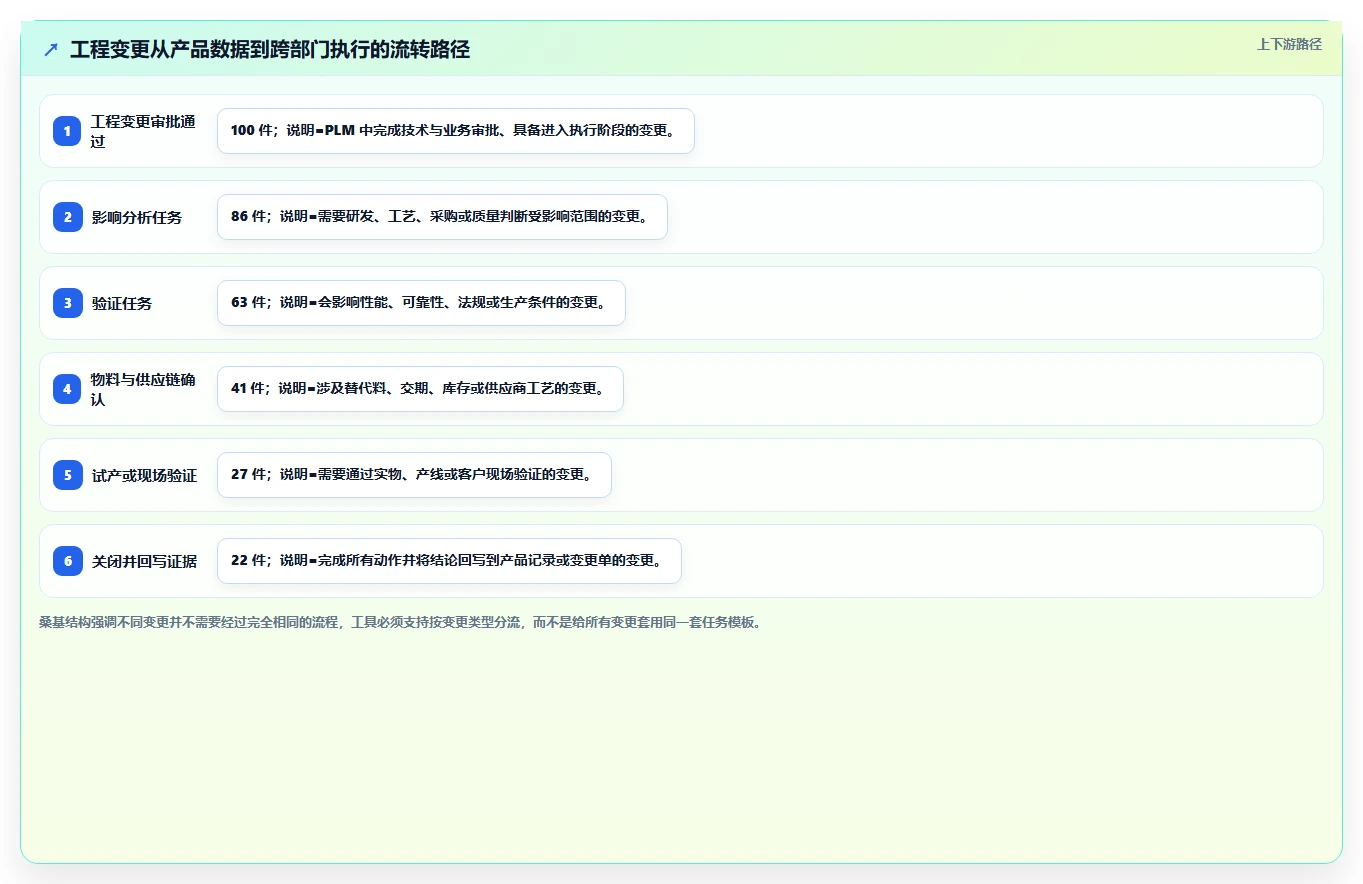Click the arrow icon beside the title

pyautogui.click(x=51, y=49)
